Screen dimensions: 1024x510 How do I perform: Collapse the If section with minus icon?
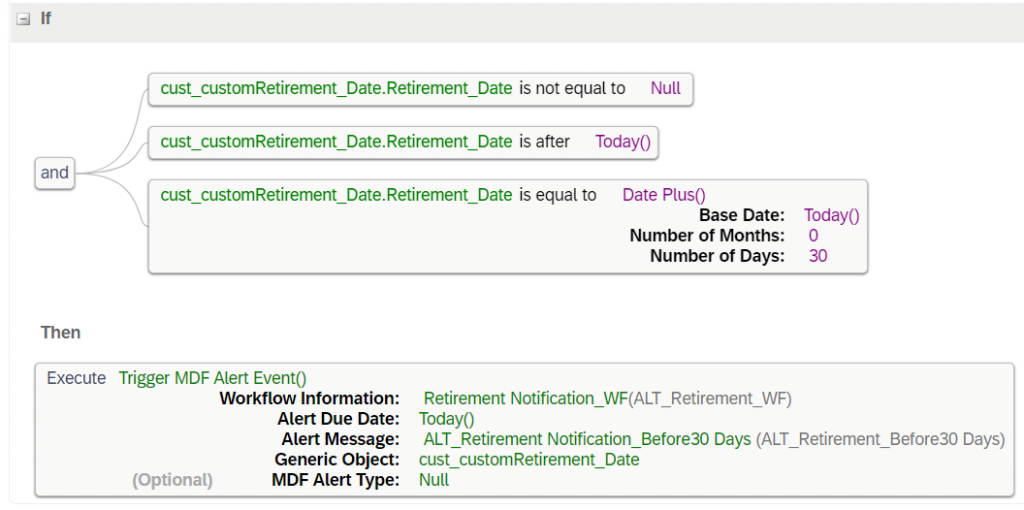[x=24, y=20]
